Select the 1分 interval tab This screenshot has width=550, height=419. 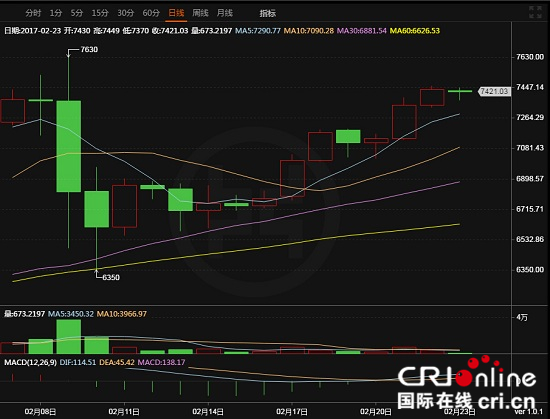[x=56, y=13]
